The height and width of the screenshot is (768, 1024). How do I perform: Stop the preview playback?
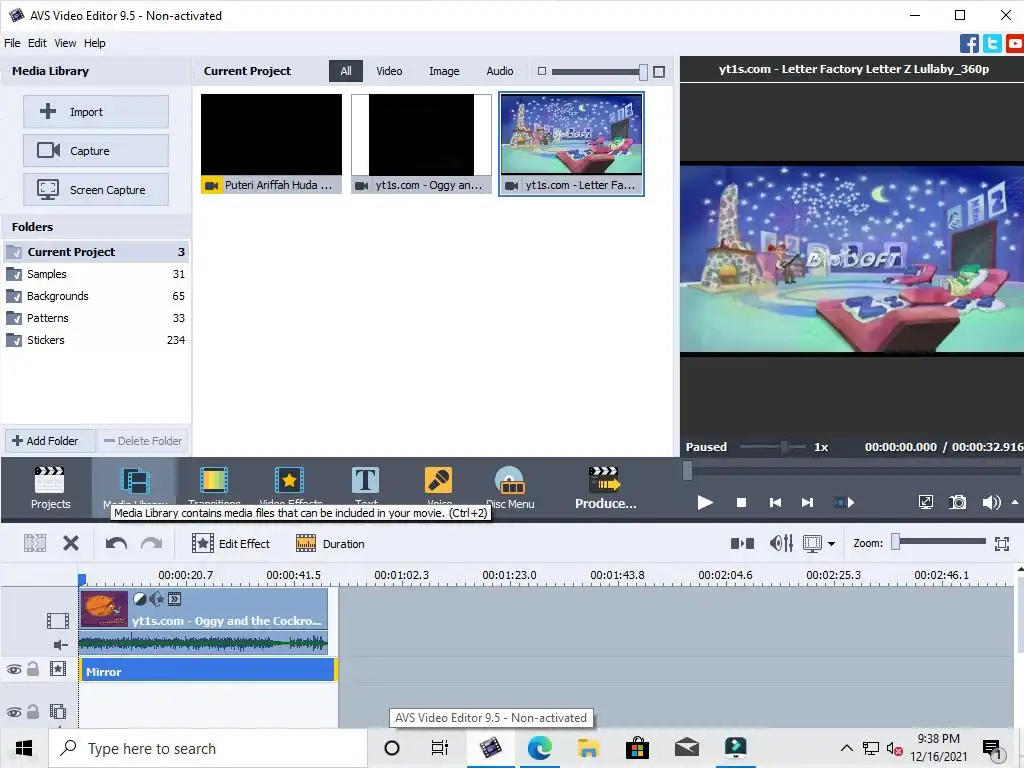point(741,502)
